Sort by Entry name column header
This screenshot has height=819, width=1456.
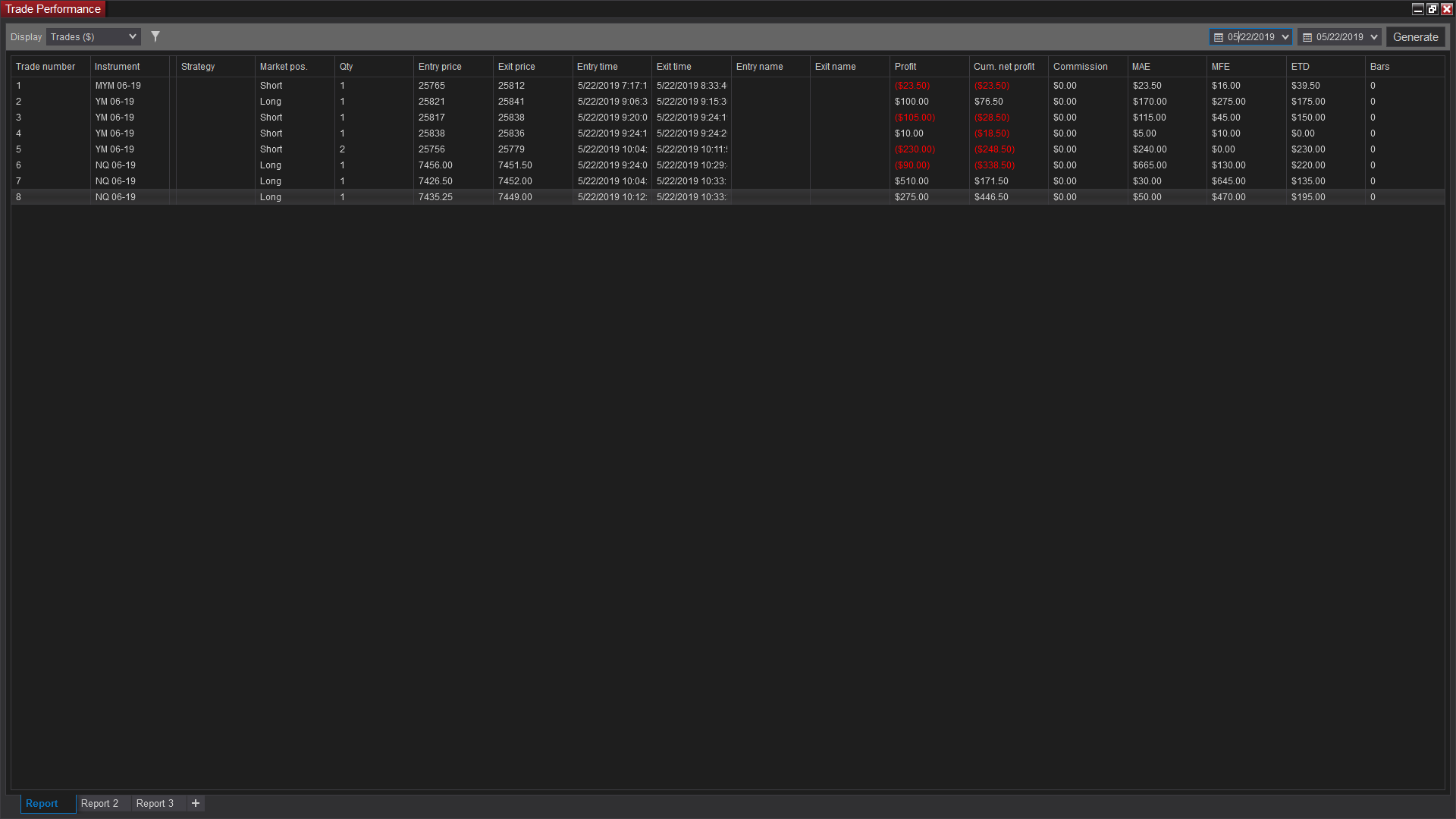click(x=770, y=67)
